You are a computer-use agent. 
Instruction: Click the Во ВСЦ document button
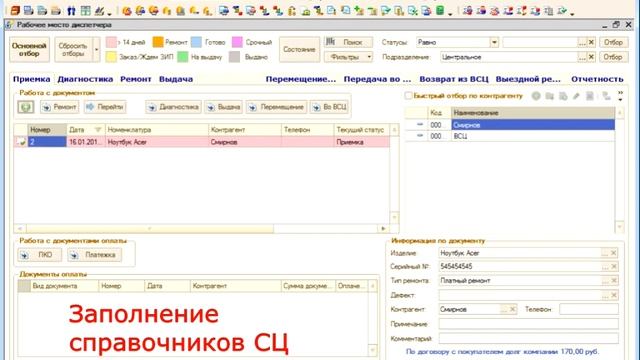(330, 107)
